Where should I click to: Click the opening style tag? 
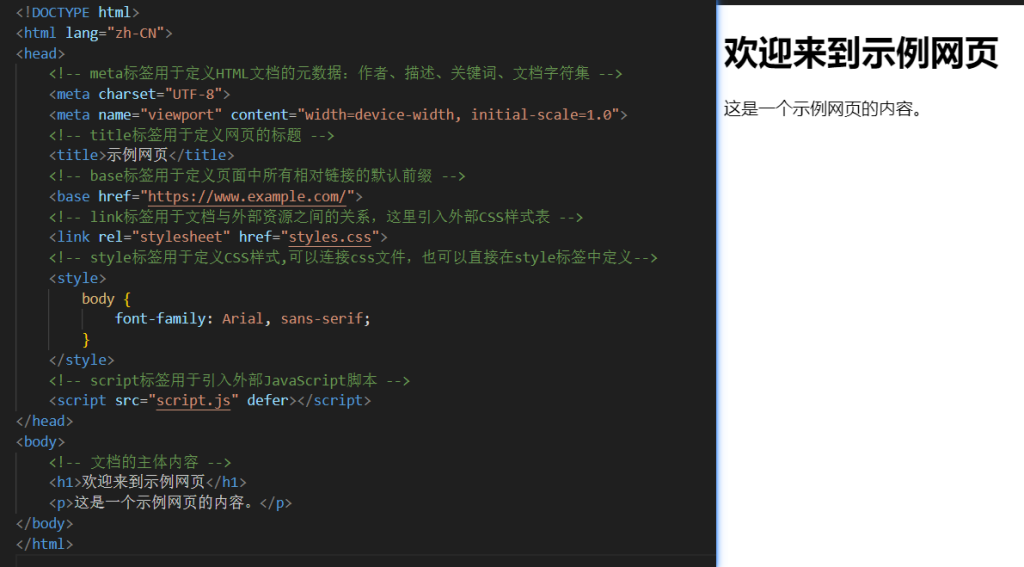tap(77, 278)
